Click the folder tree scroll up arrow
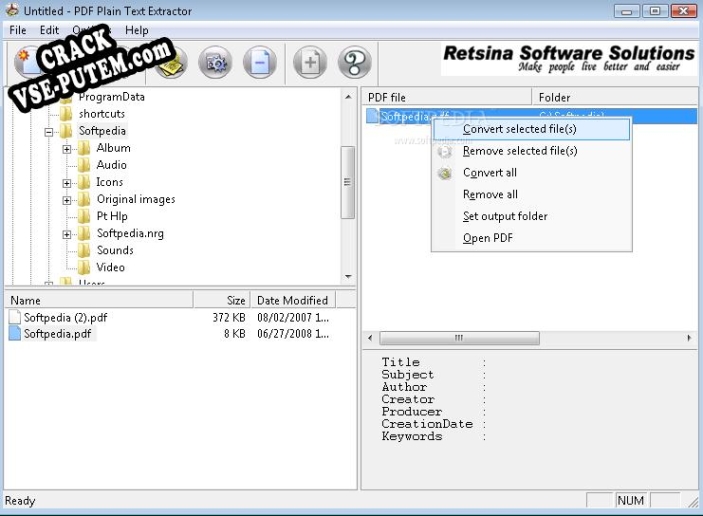Image resolution: width=703 pixels, height=516 pixels. coord(348,97)
